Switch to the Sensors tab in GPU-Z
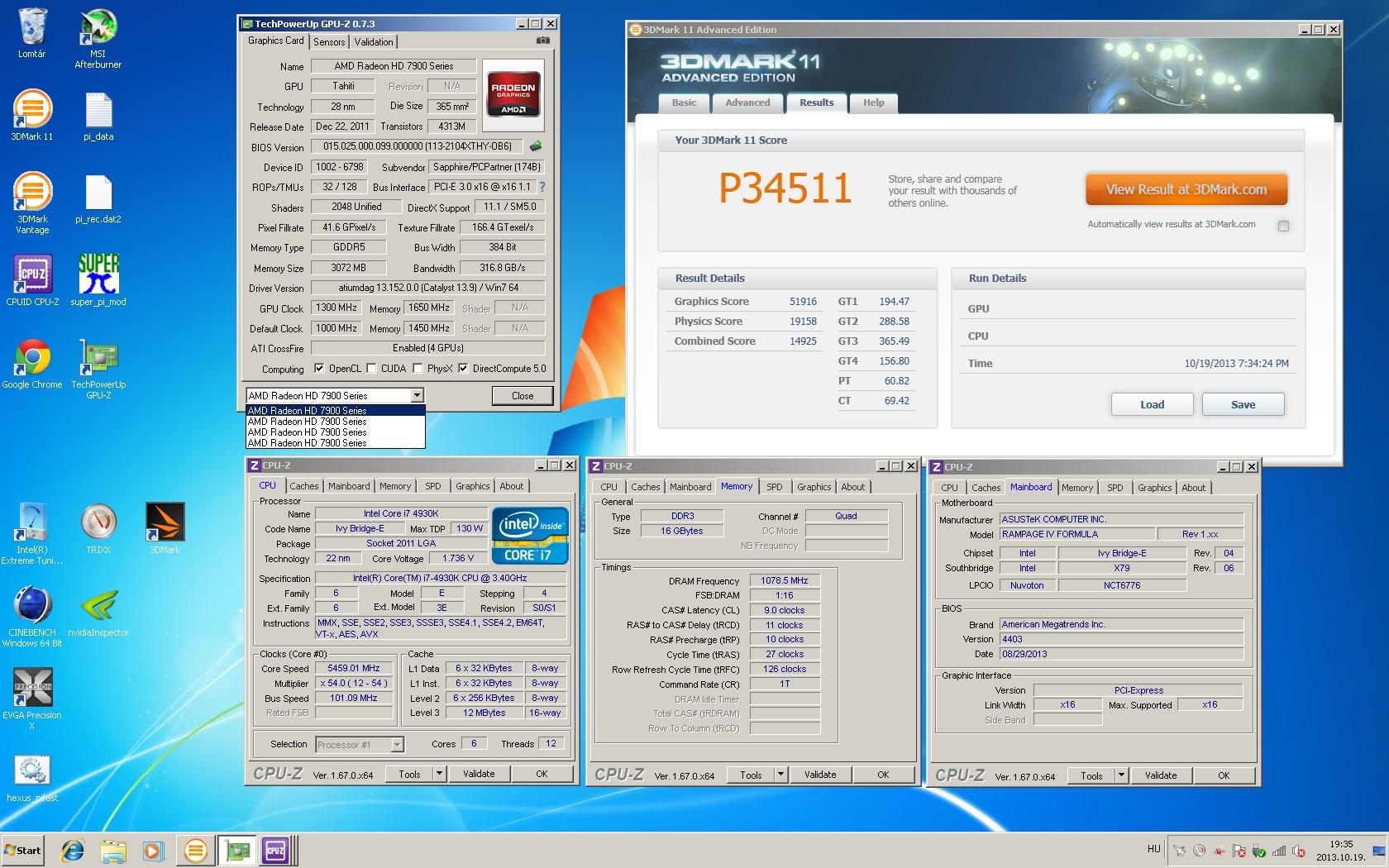The width and height of the screenshot is (1389, 868). pos(329,41)
